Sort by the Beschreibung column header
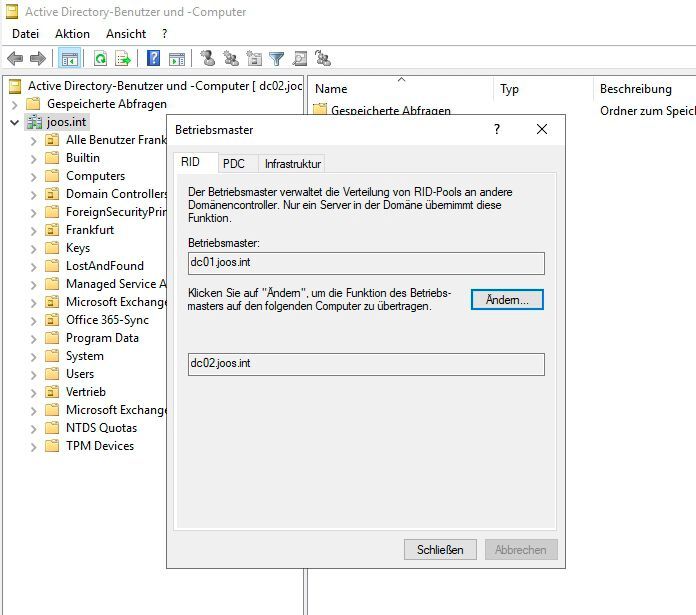This screenshot has width=696, height=615. click(645, 89)
